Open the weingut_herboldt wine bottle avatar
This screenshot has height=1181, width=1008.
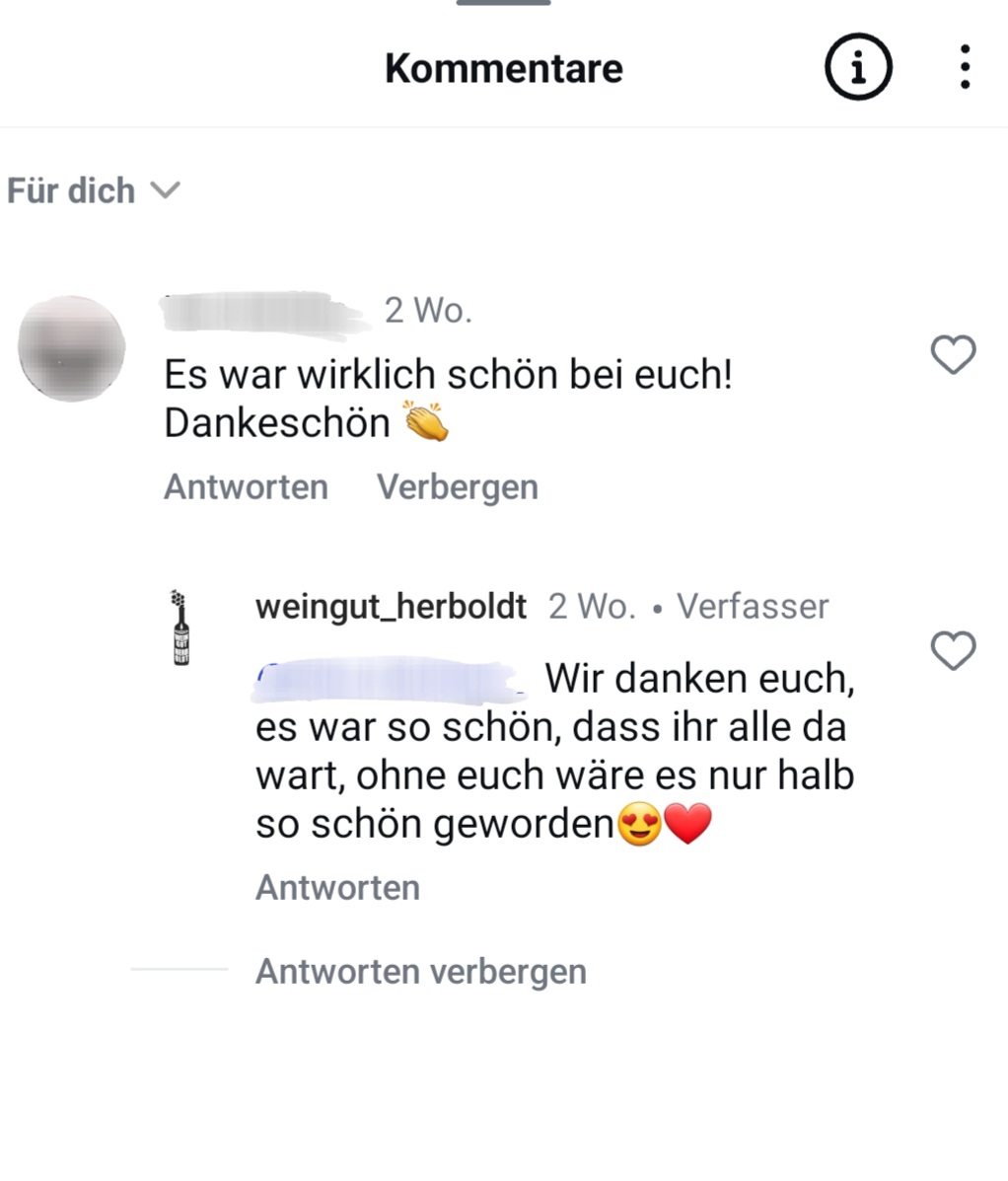pyautogui.click(x=180, y=627)
